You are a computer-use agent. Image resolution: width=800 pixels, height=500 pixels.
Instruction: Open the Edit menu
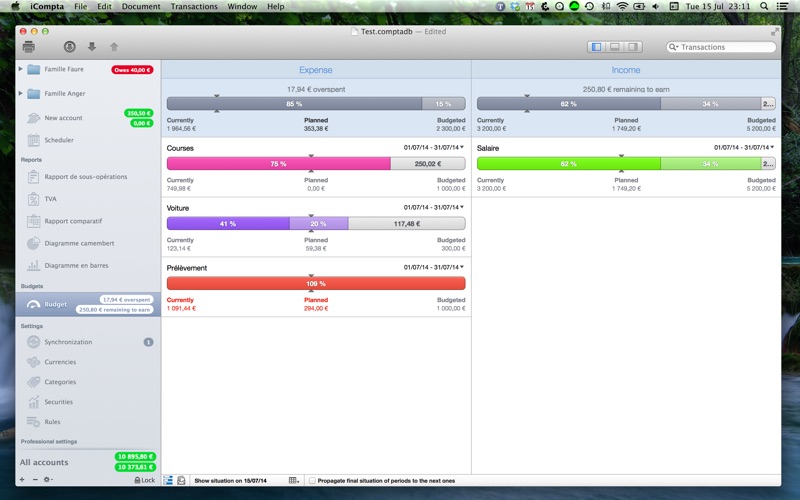tap(105, 6)
